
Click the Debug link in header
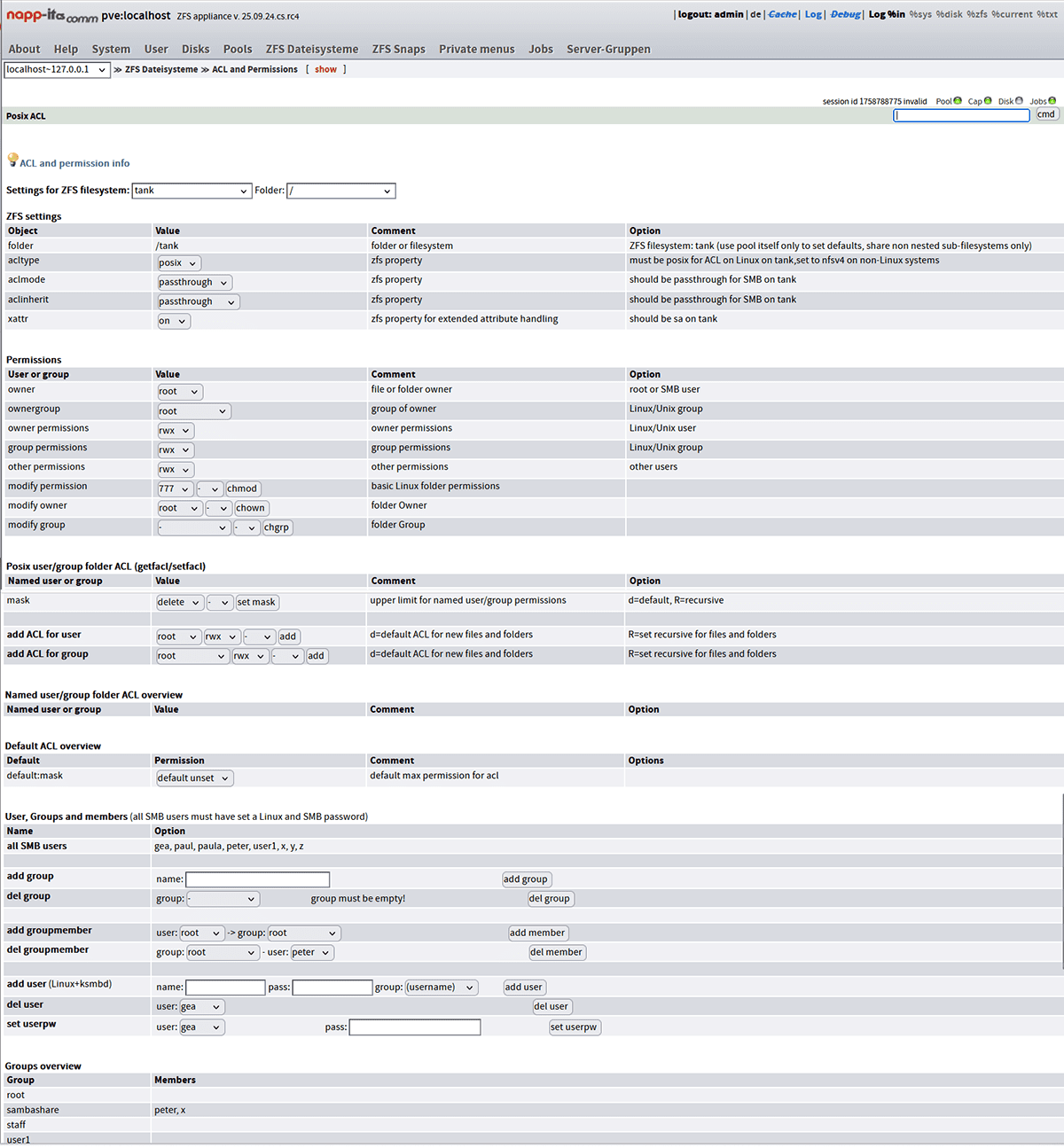click(846, 14)
